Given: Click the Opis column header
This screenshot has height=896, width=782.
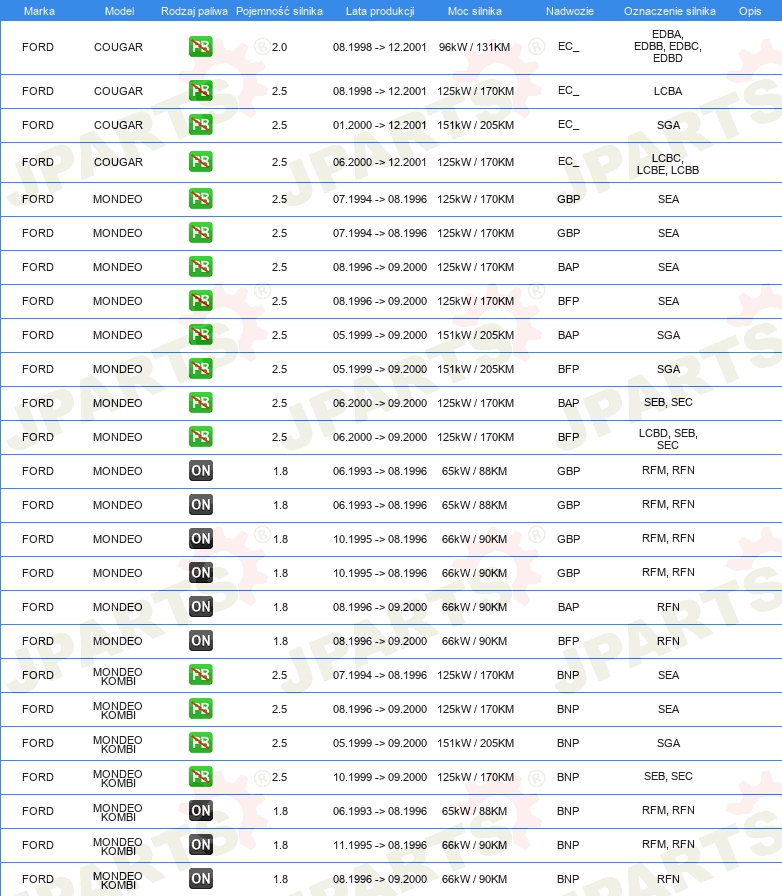Looking at the screenshot, I should pos(750,11).
